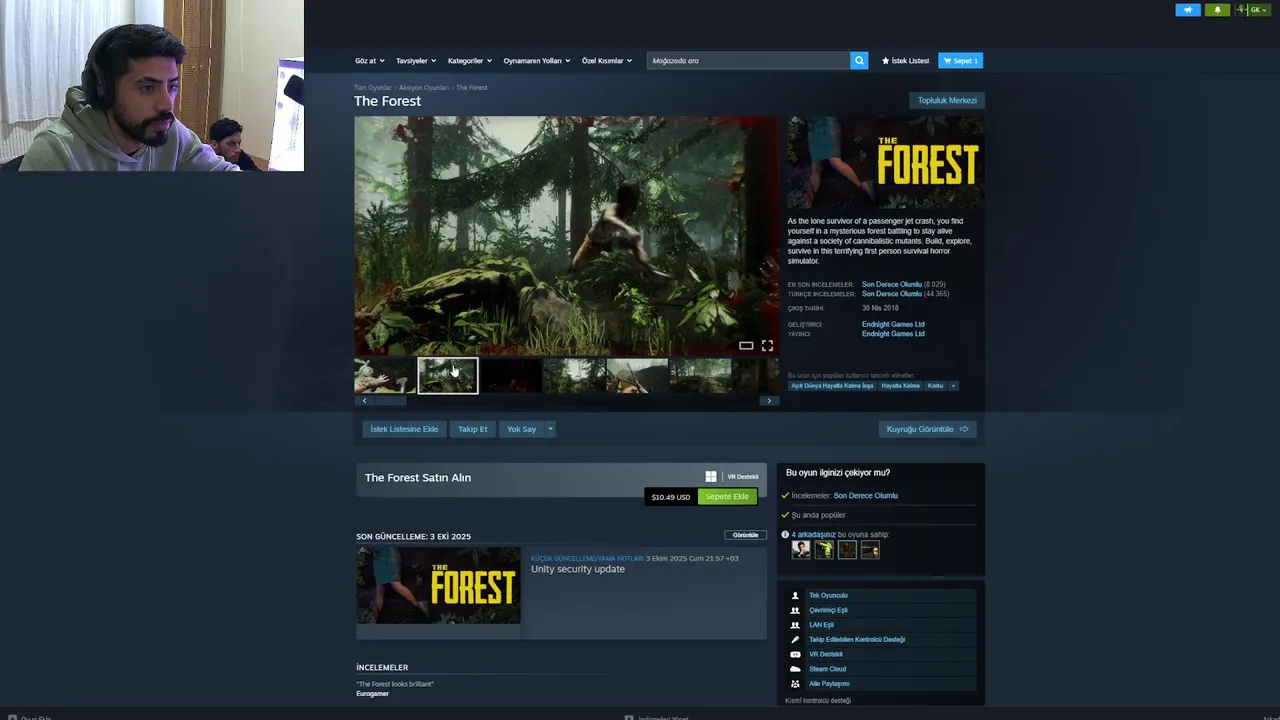This screenshot has height=720, width=1280.
Task: Click İstek Listesine Ekle button
Action: click(x=404, y=429)
